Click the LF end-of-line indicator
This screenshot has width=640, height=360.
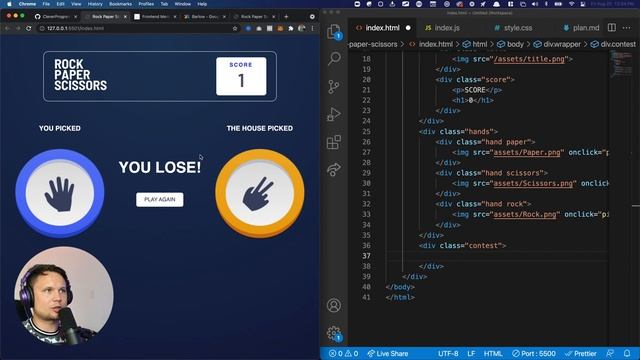[471, 353]
